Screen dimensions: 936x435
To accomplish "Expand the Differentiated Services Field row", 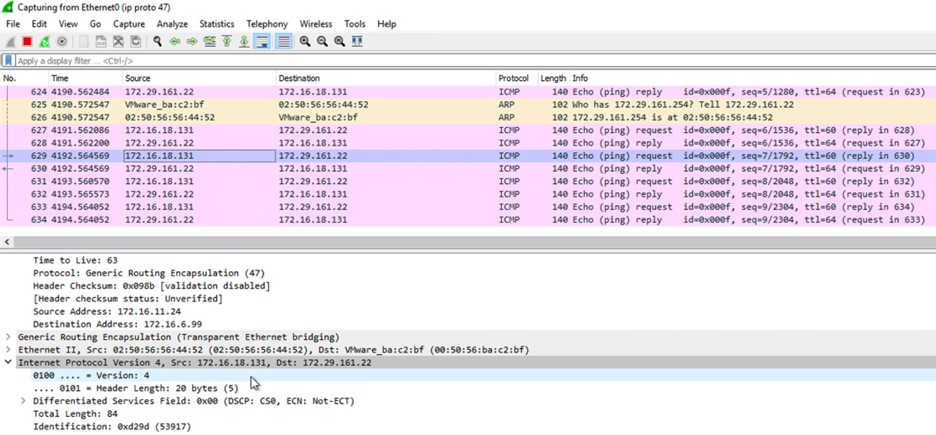I will (24, 401).
